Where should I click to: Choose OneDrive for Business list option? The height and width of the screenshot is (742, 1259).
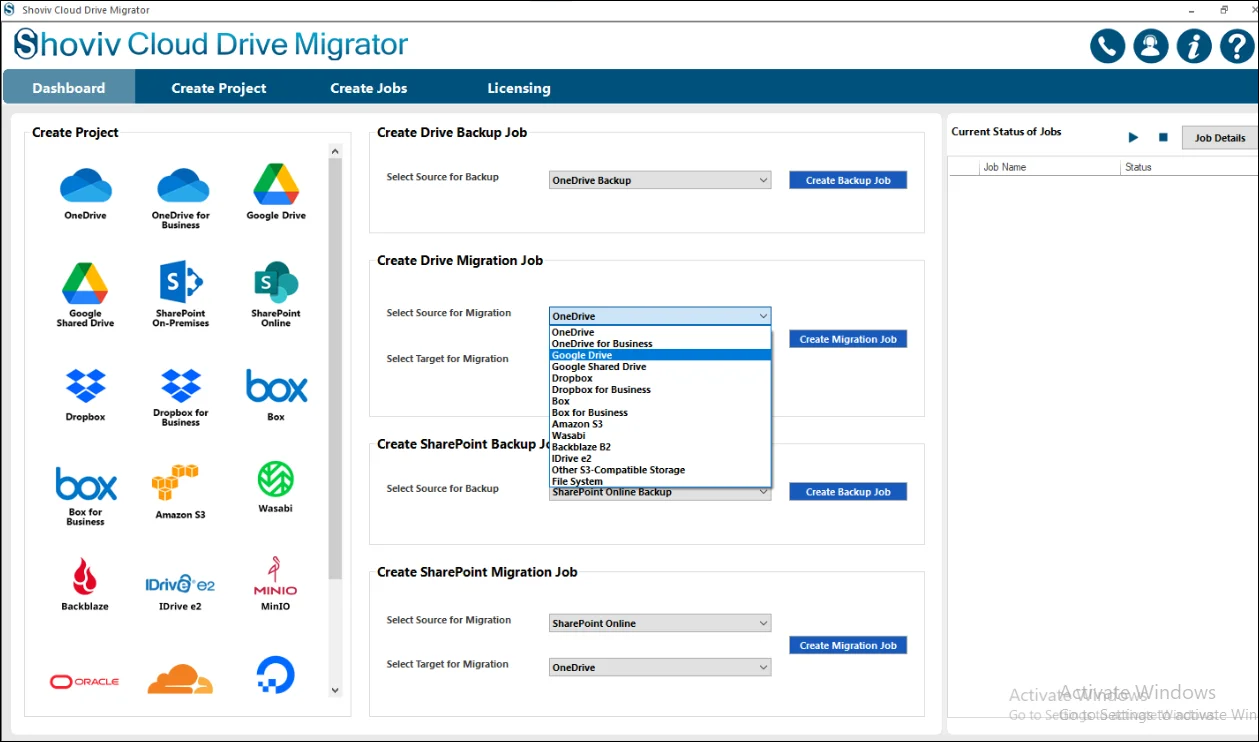660,344
